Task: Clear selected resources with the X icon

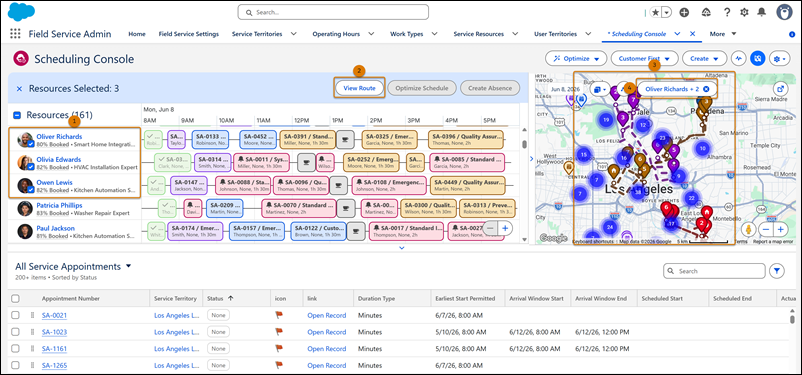Action: coord(19,89)
